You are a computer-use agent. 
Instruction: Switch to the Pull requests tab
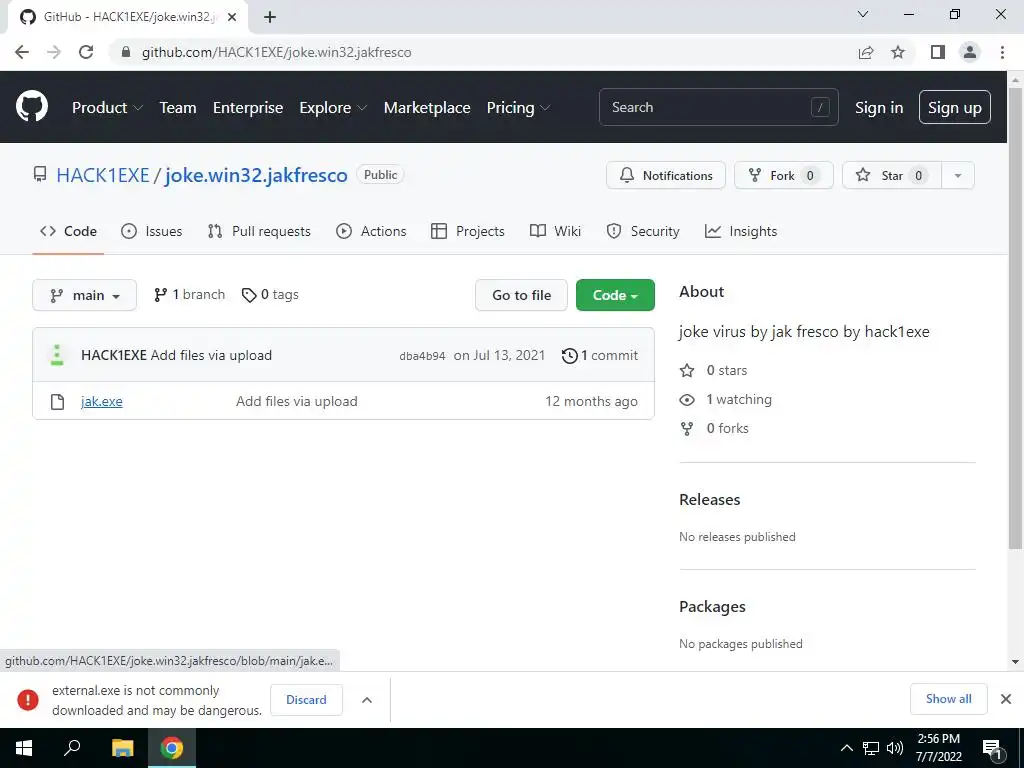259,231
